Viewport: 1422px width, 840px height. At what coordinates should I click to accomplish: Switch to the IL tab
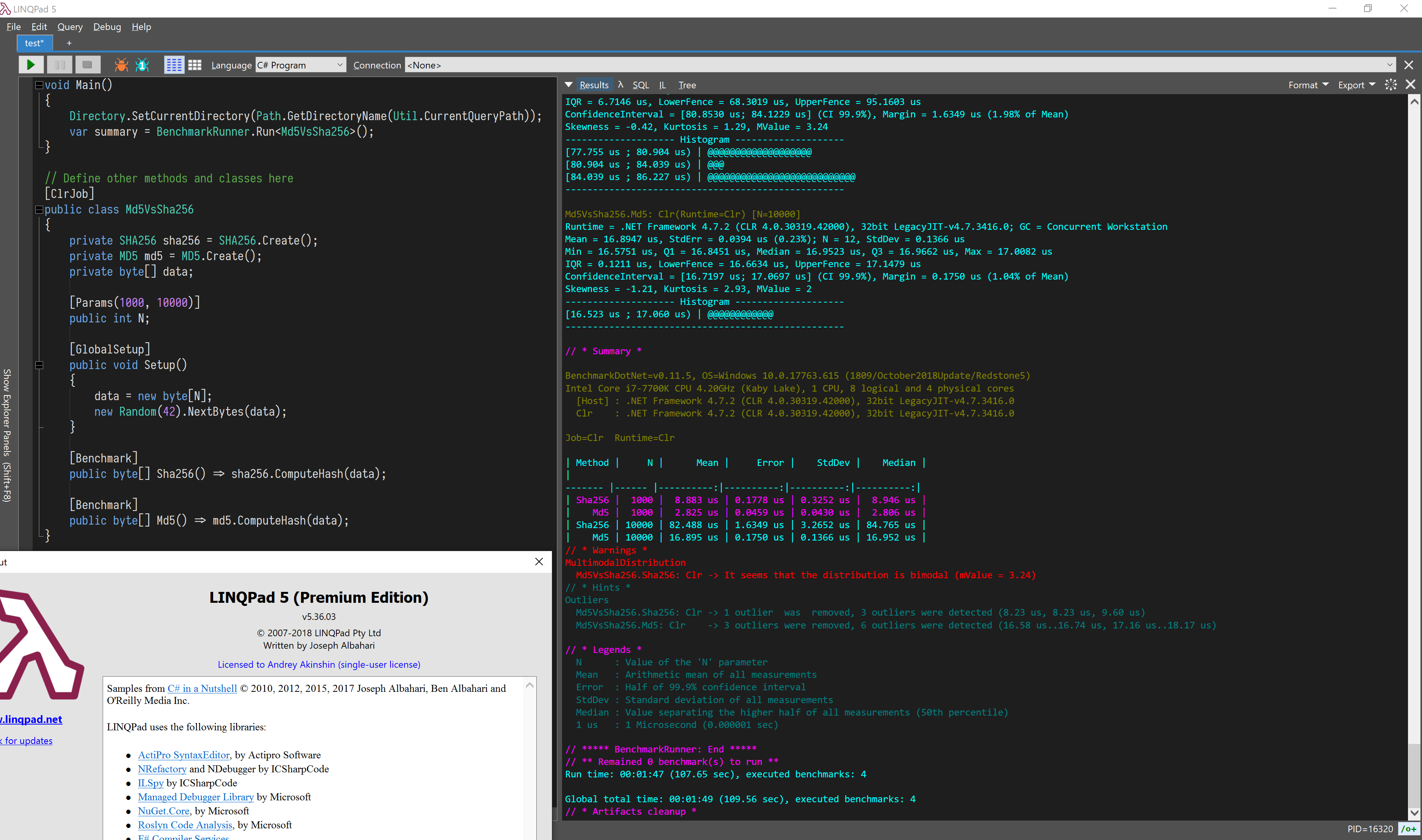point(662,85)
